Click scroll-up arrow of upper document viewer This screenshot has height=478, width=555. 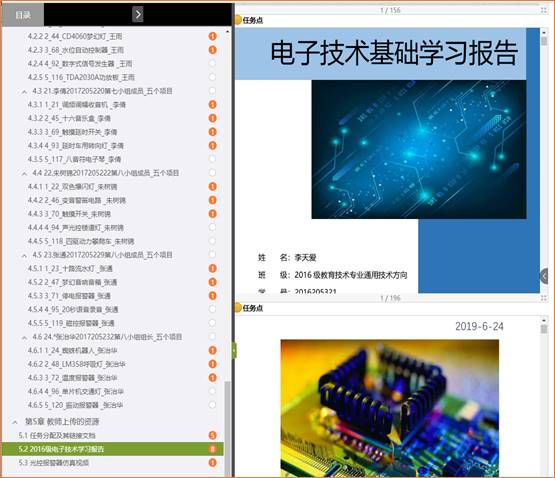(544, 32)
